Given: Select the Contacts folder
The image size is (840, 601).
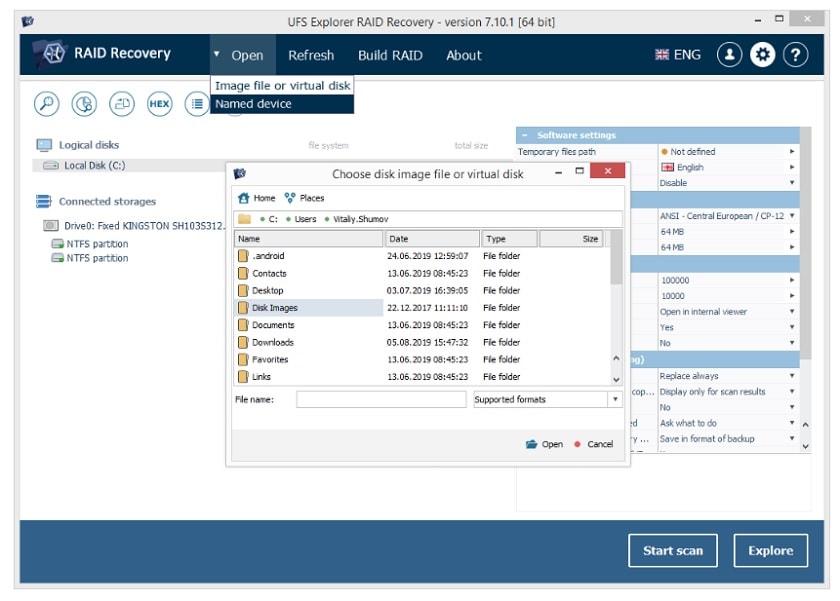Looking at the screenshot, I should click(309, 273).
